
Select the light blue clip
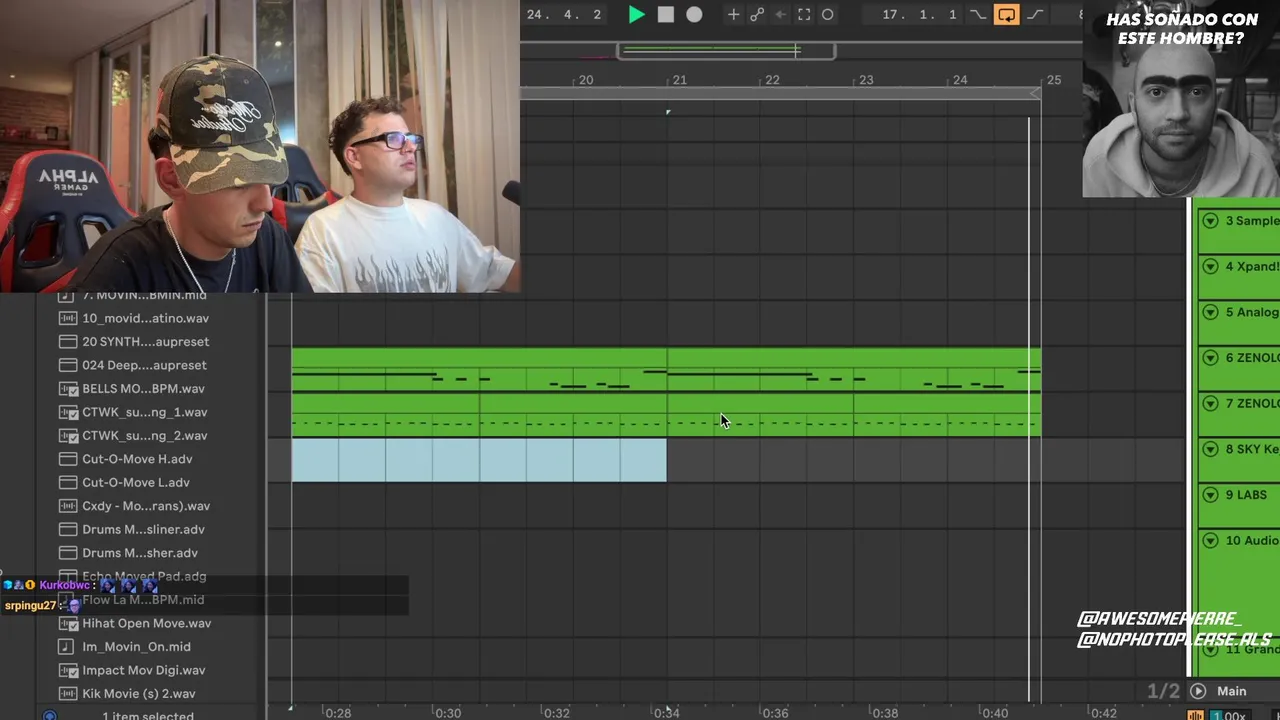pyautogui.click(x=479, y=460)
